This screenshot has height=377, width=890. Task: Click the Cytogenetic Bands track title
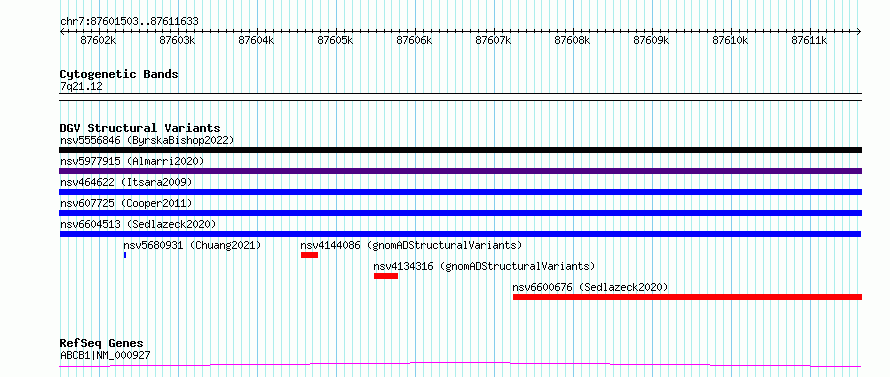click(x=119, y=74)
